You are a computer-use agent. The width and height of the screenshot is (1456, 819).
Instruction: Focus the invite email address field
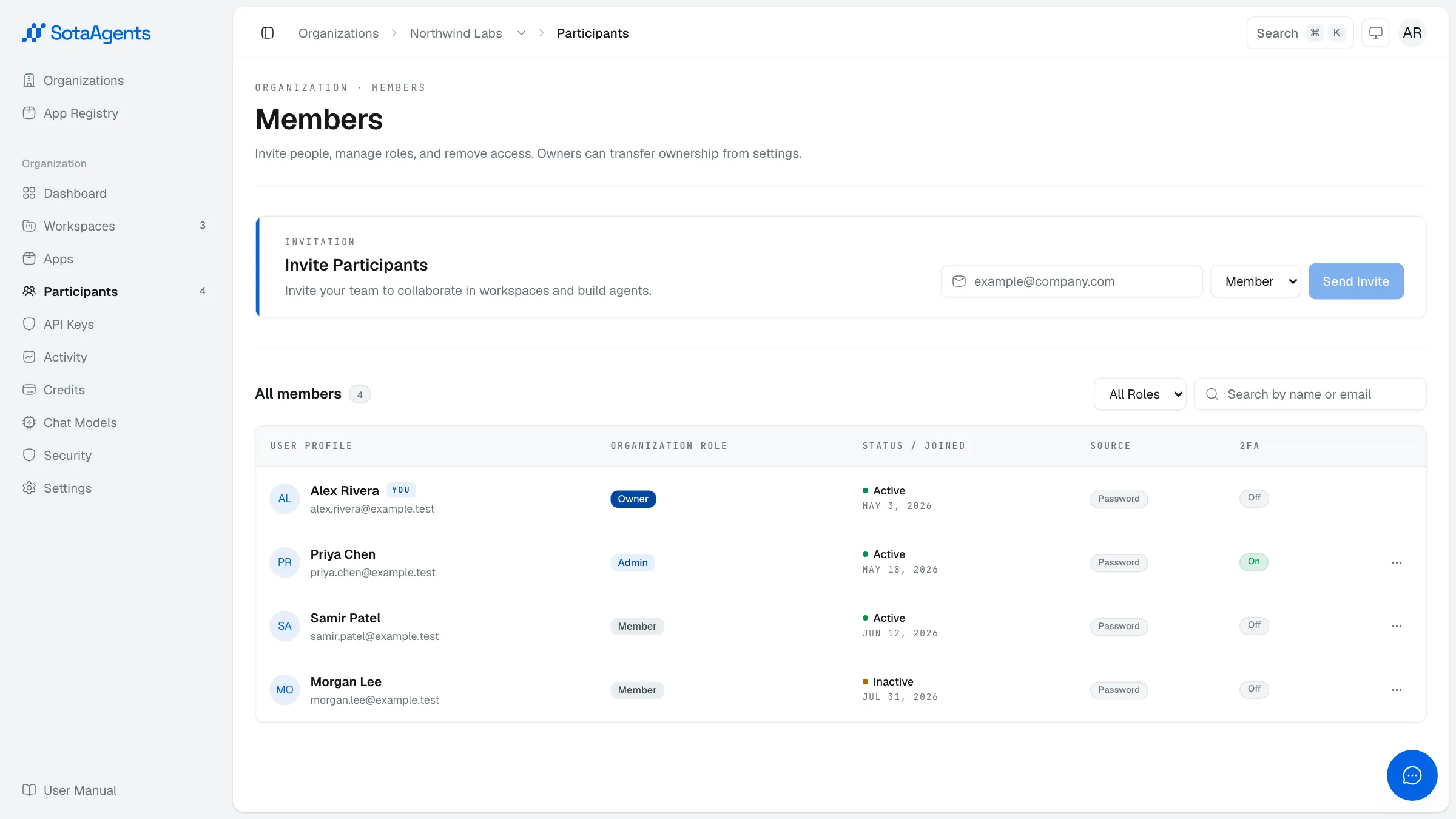[x=1072, y=281]
